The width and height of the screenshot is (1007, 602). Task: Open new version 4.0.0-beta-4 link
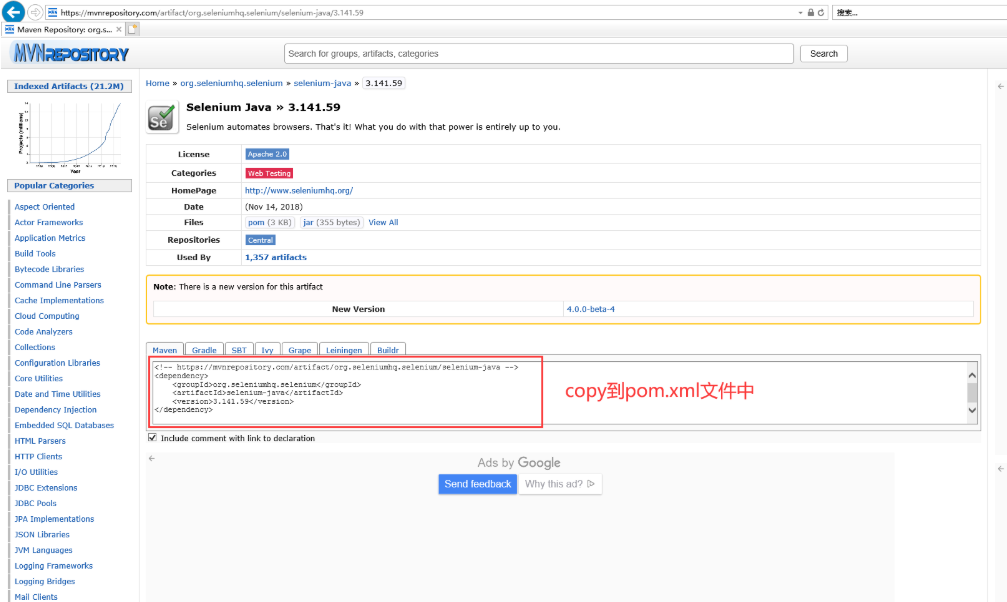(x=590, y=309)
